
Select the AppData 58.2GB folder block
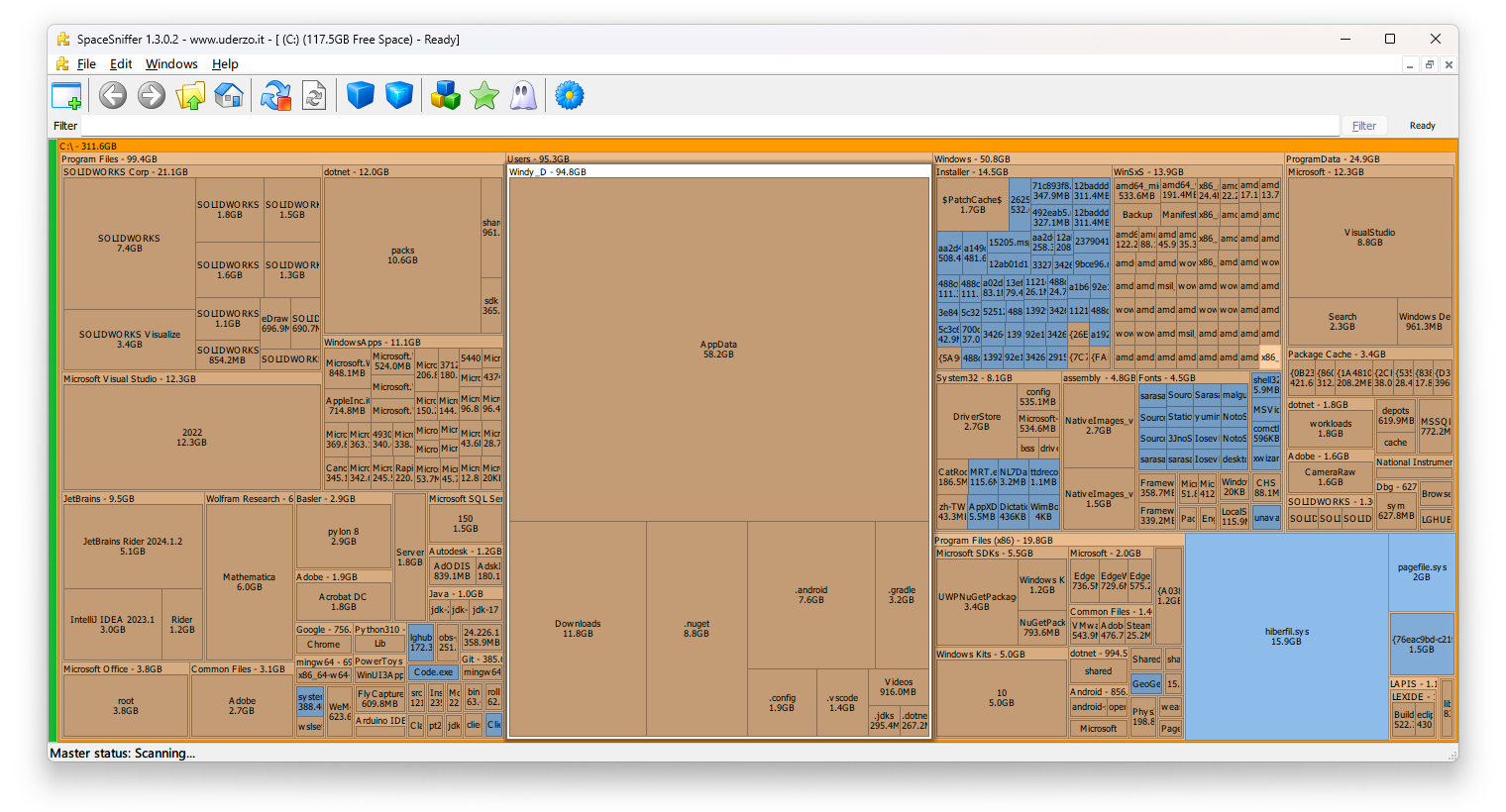(718, 349)
